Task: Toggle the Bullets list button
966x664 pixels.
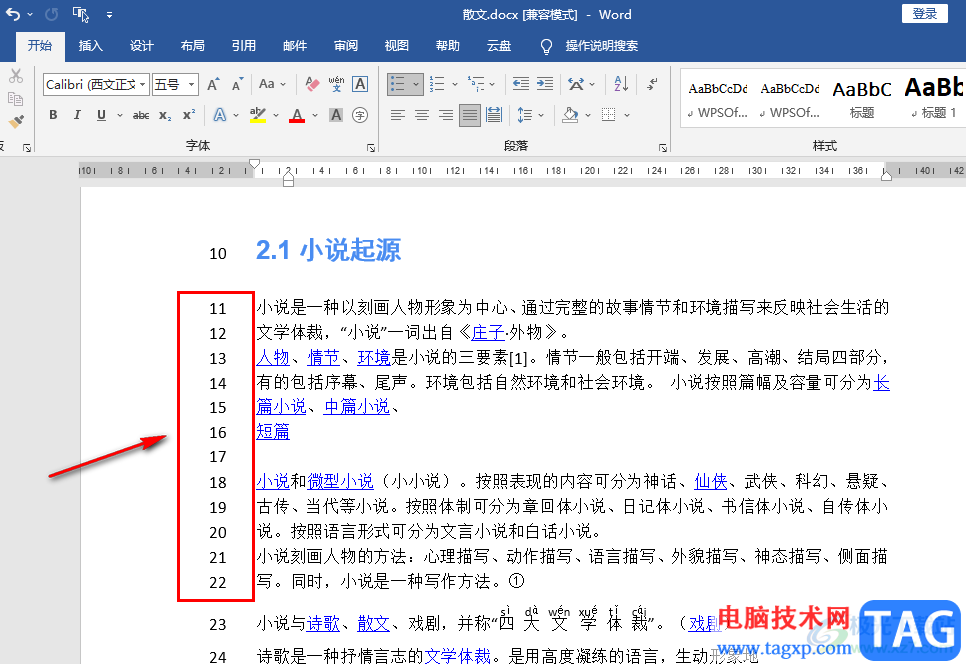Action: click(398, 84)
